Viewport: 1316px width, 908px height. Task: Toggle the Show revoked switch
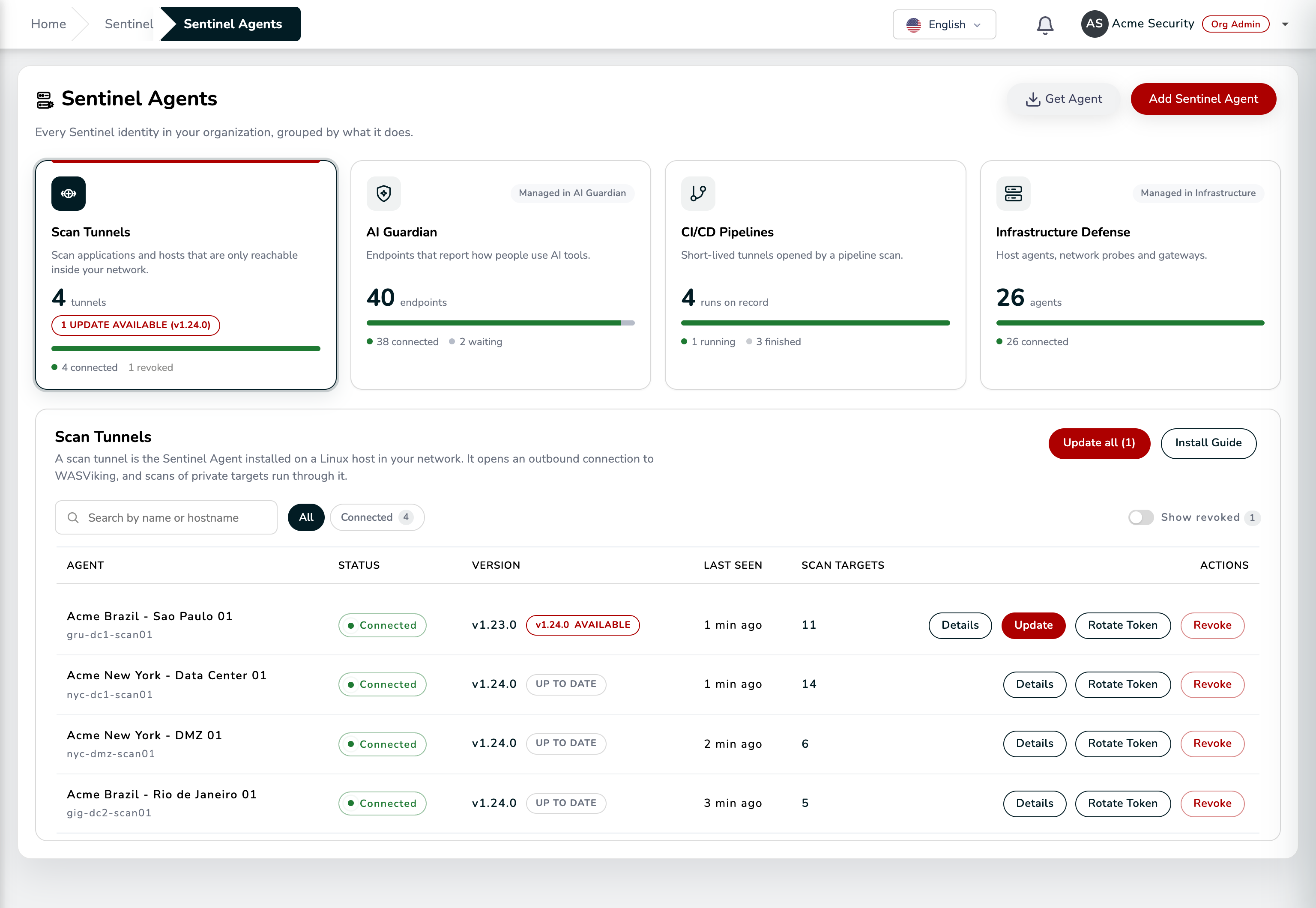pyautogui.click(x=1141, y=517)
